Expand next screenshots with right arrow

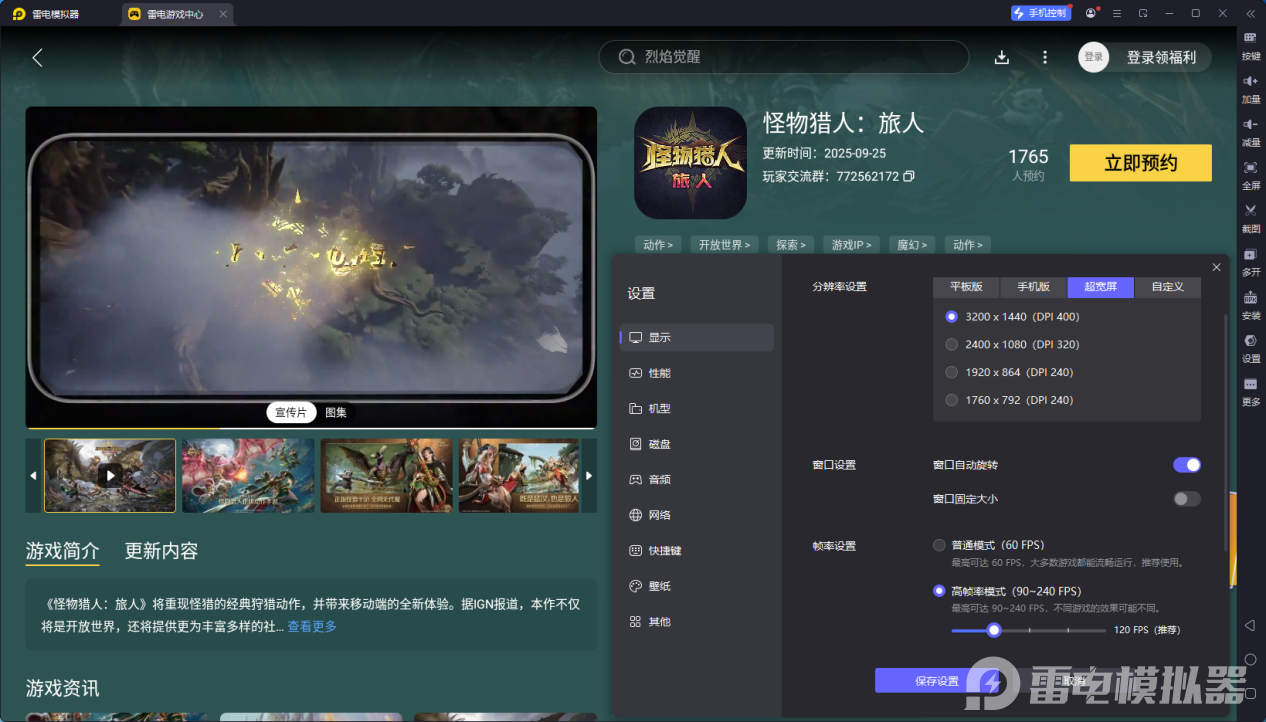tap(589, 475)
